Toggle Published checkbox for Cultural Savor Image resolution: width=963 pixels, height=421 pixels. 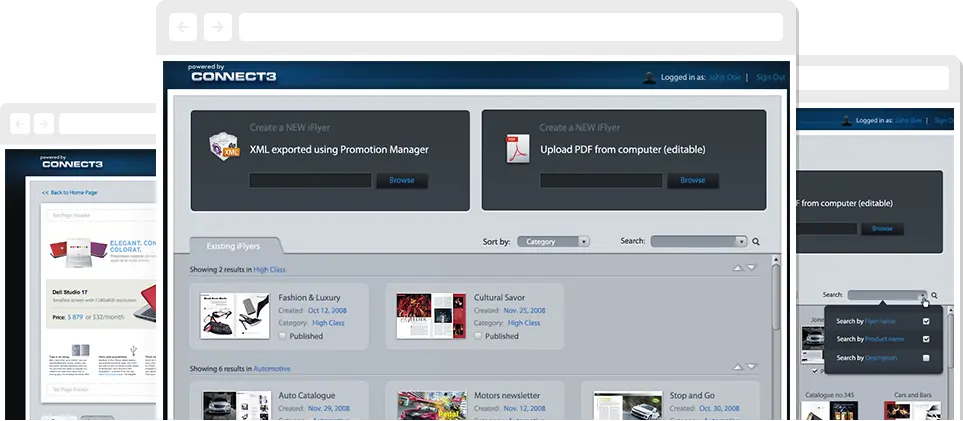479,336
